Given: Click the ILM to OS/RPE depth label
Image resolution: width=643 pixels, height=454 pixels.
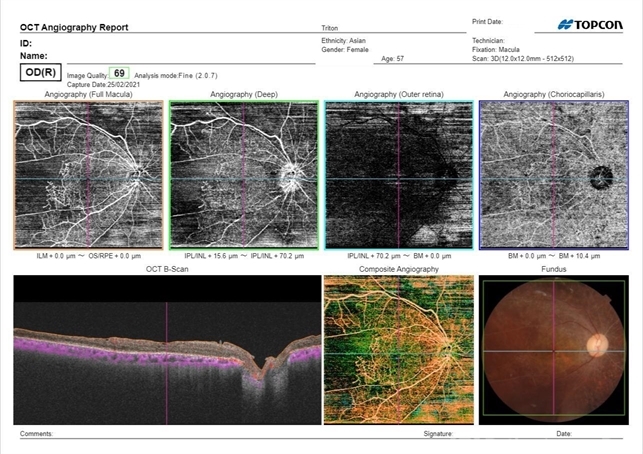Looking at the screenshot, I should (x=88, y=258).
